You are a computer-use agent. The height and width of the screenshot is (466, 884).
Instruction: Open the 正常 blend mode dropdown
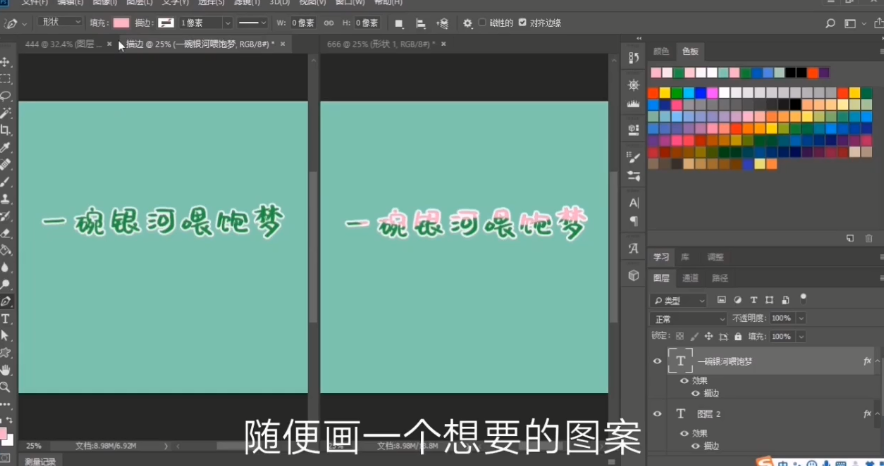[x=688, y=319]
